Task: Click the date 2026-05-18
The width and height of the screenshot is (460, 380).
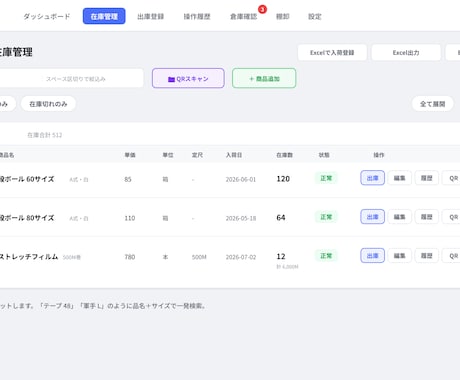Action: coord(241,218)
